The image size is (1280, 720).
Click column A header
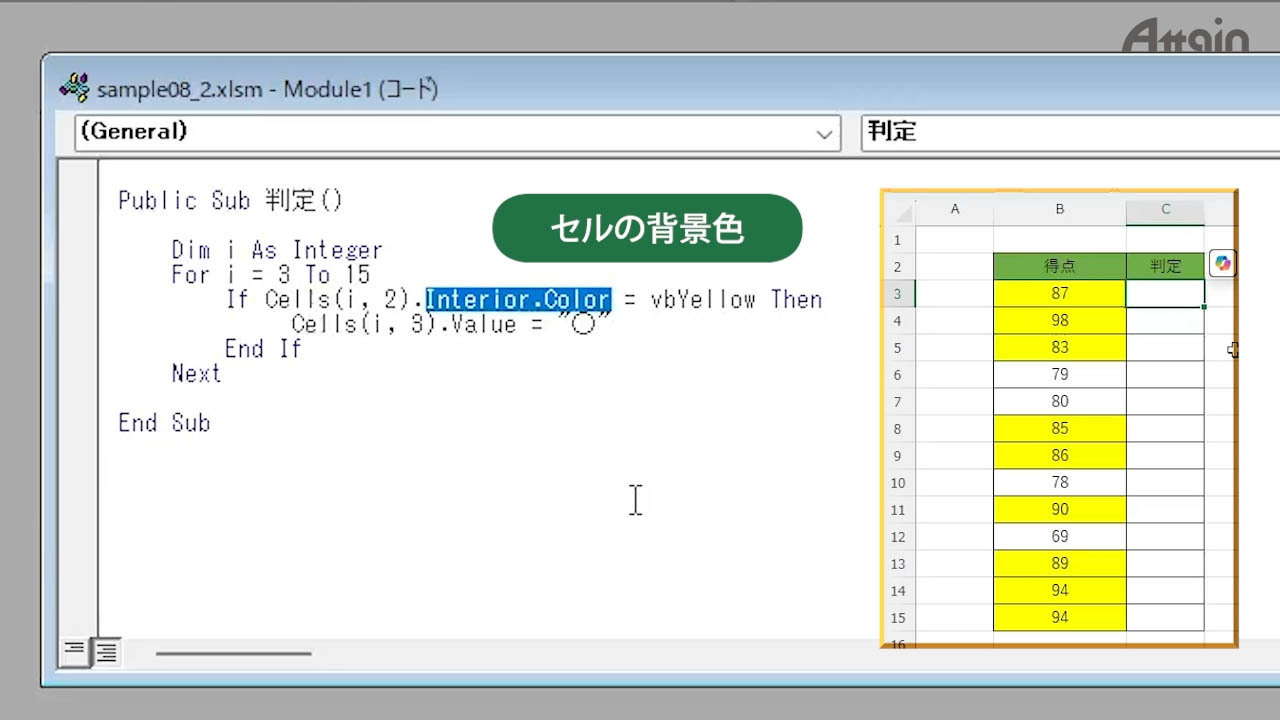pyautogui.click(x=954, y=210)
